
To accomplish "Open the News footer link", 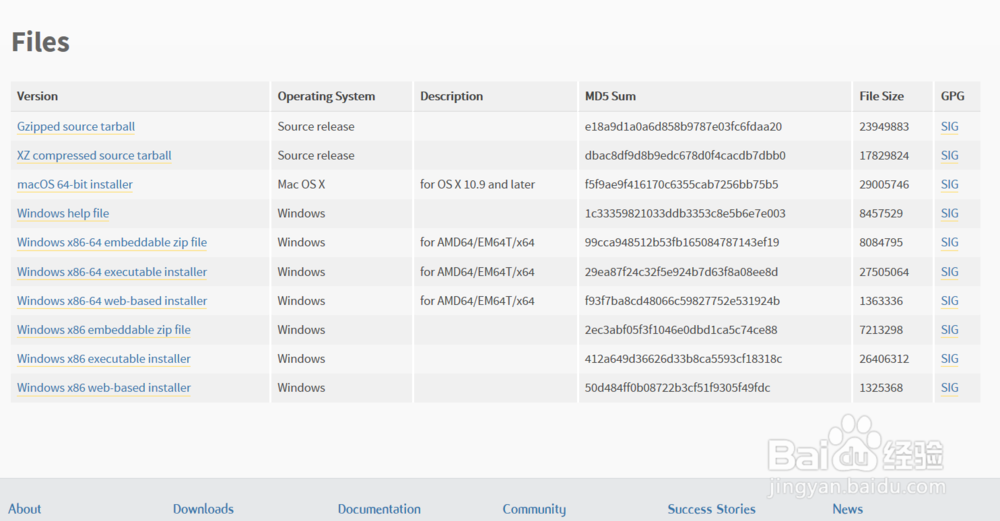I will coord(847,509).
